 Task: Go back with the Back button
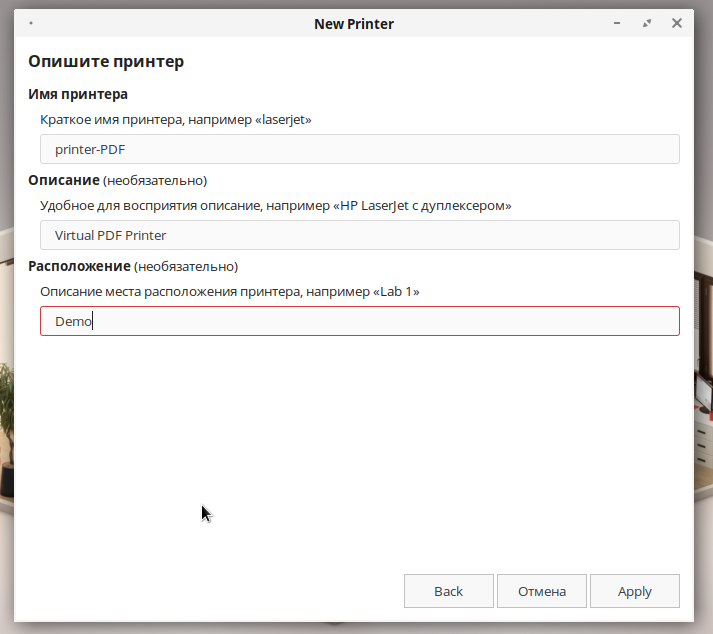pyautogui.click(x=448, y=591)
